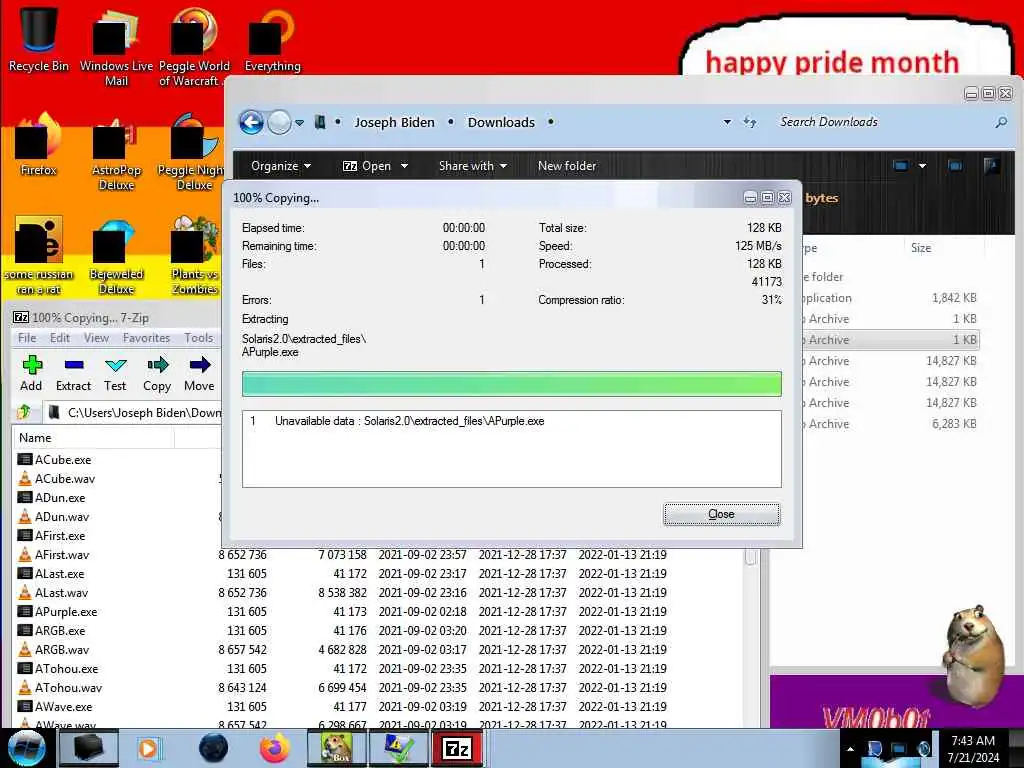Click New folder in Explorer toolbar
Screen dimensions: 1024x768
(x=567, y=166)
